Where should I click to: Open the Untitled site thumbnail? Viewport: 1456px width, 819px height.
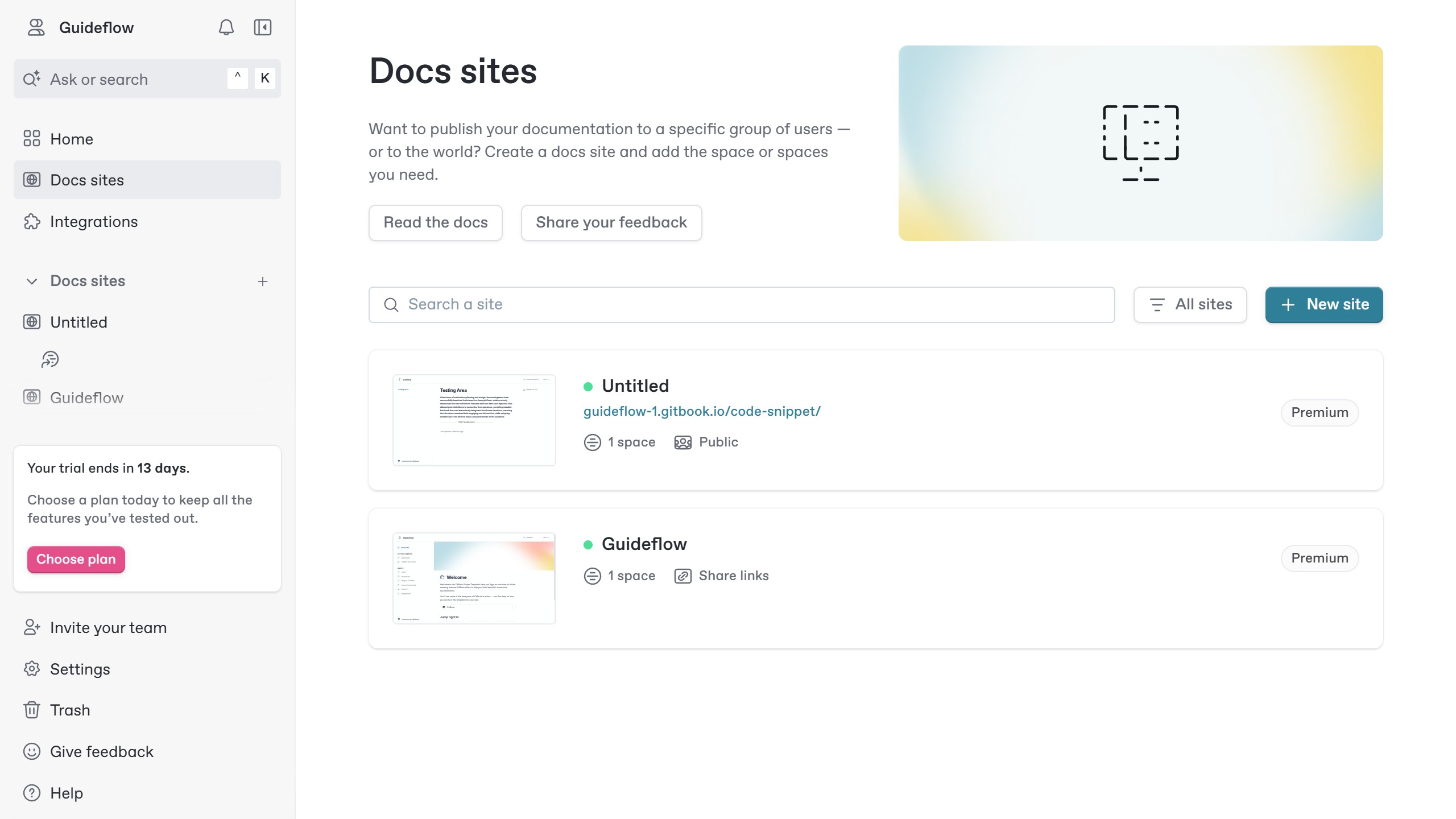(474, 420)
